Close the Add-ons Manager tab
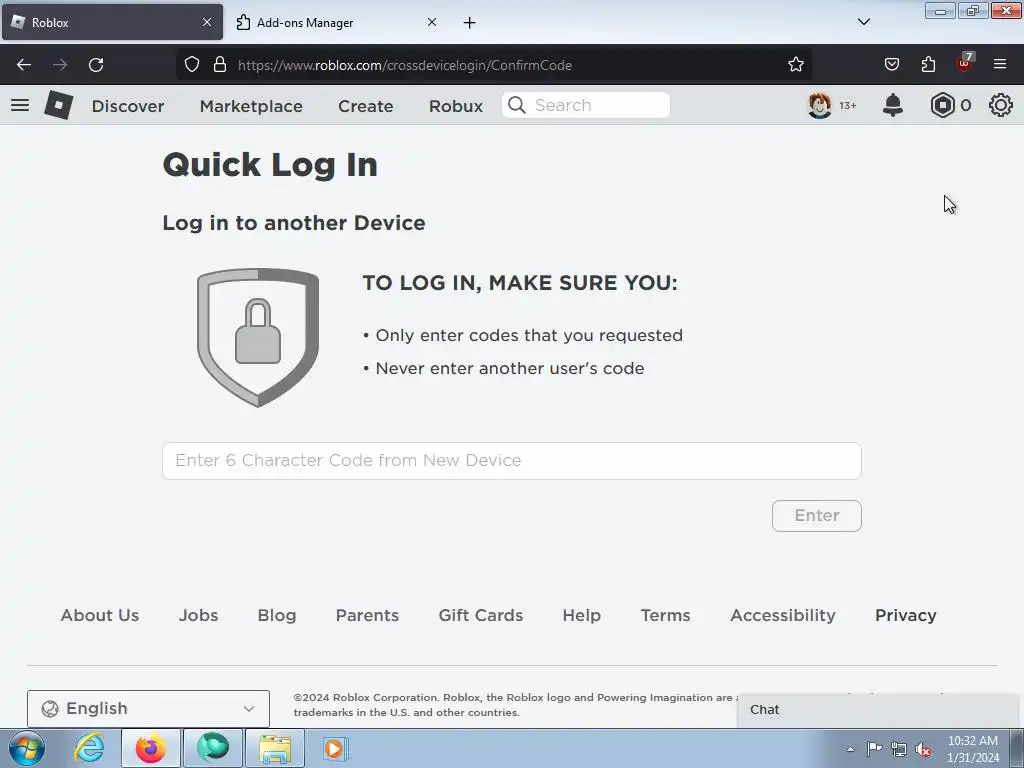The width and height of the screenshot is (1024, 768). point(432,22)
